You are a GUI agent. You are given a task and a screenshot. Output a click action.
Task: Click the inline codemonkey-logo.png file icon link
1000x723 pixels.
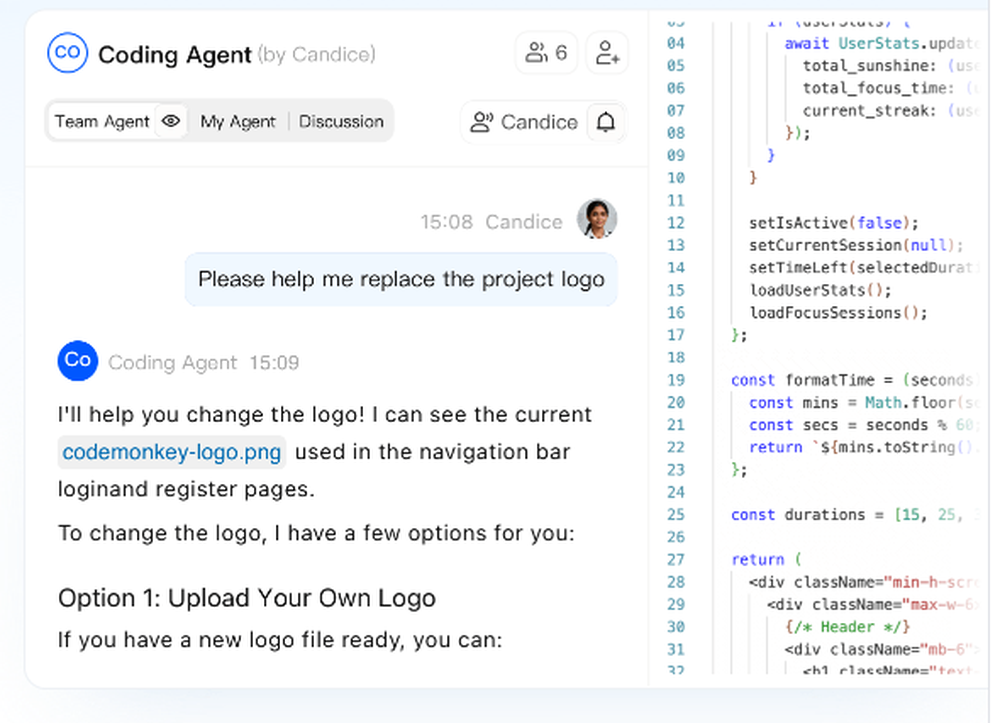click(171, 452)
